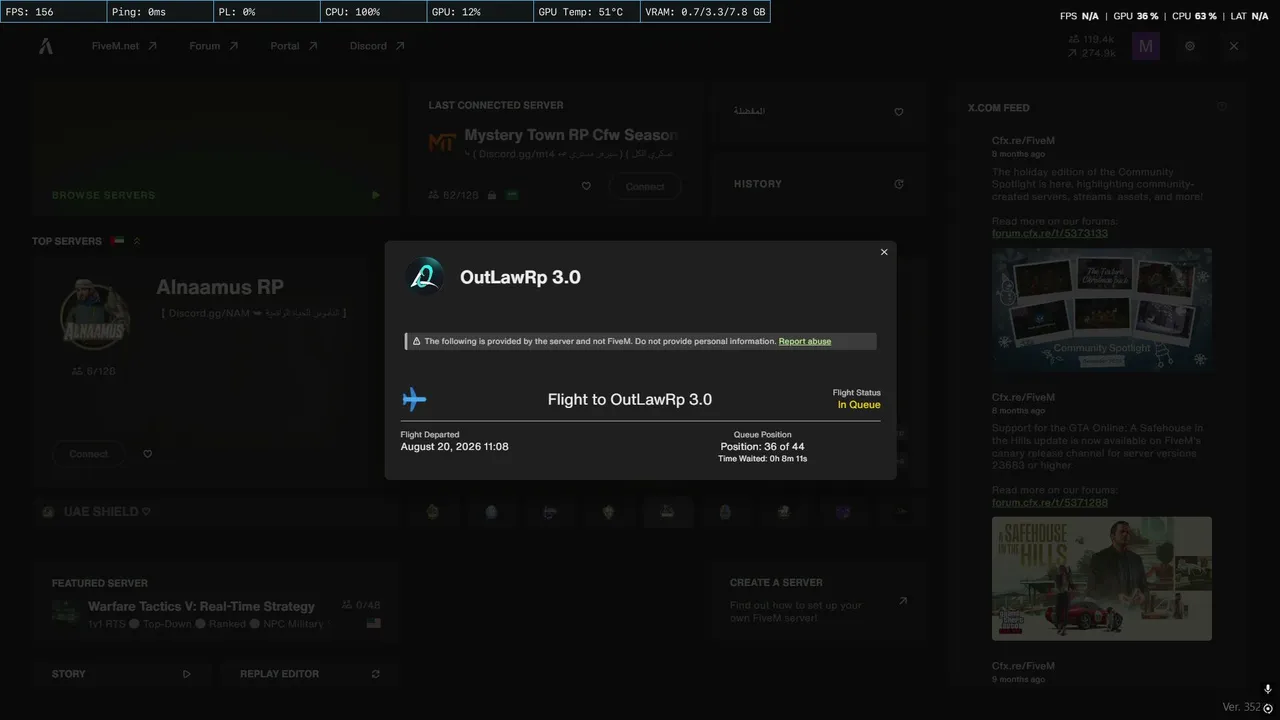Select the eighth top server icon

click(843, 512)
